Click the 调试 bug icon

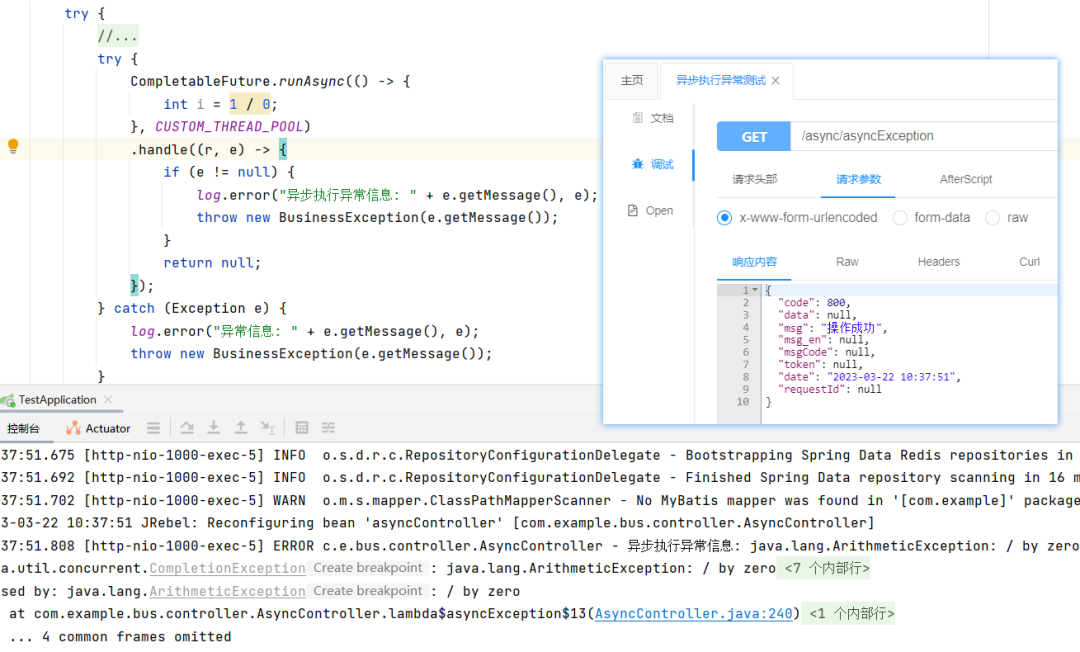coord(637,164)
